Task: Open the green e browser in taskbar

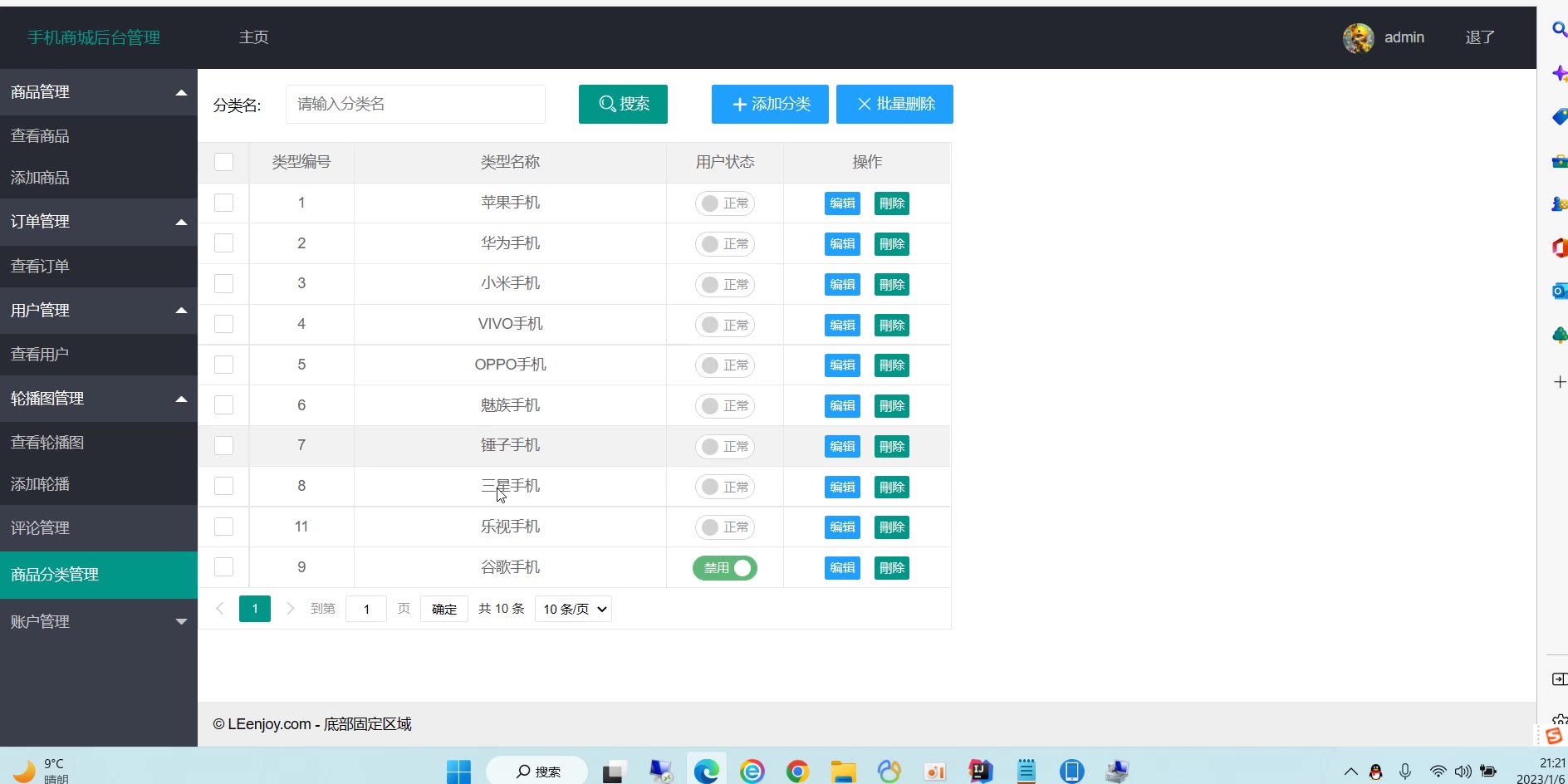Action: click(x=752, y=772)
